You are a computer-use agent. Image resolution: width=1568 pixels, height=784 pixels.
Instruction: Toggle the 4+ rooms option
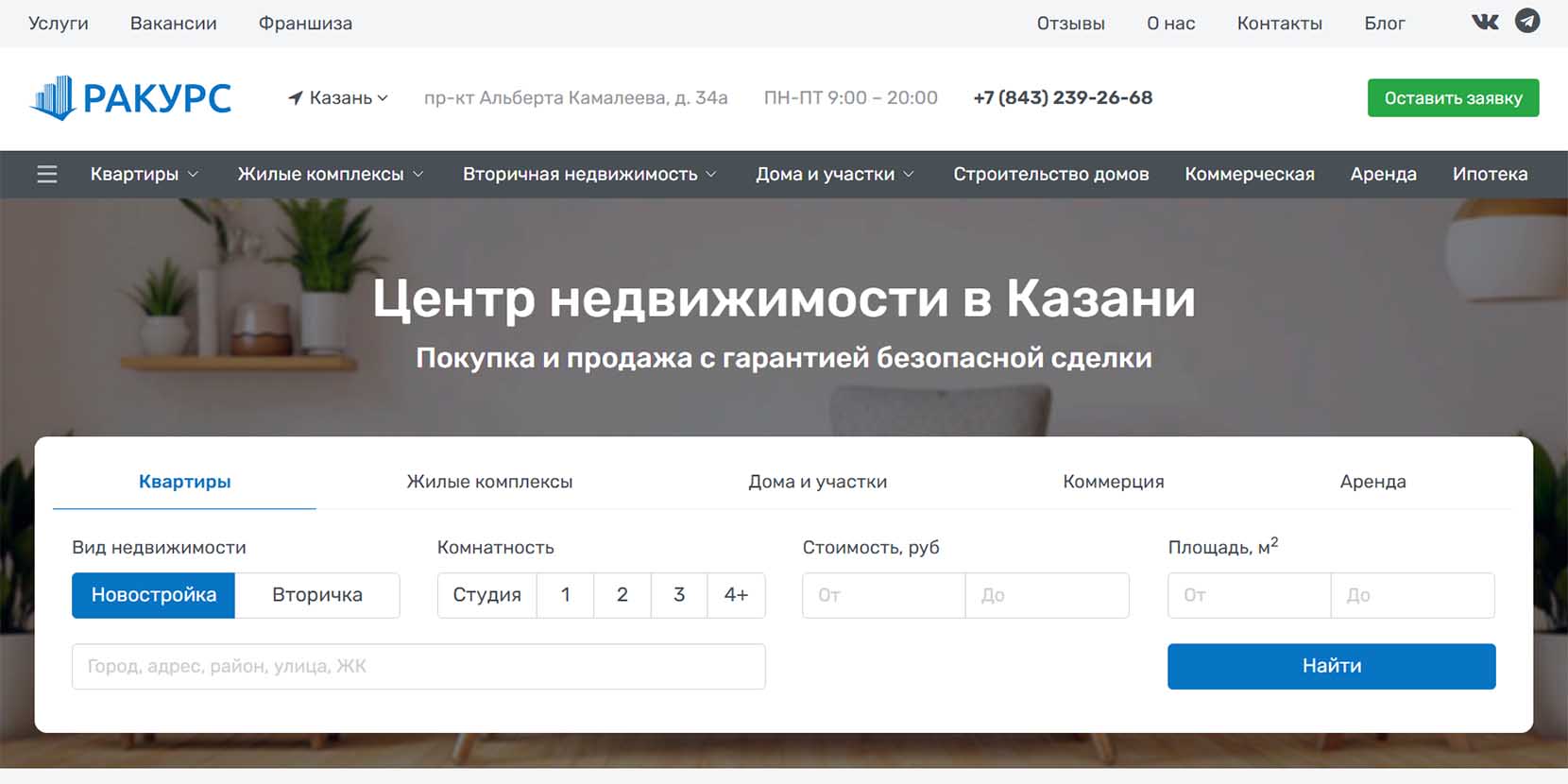[x=736, y=595]
